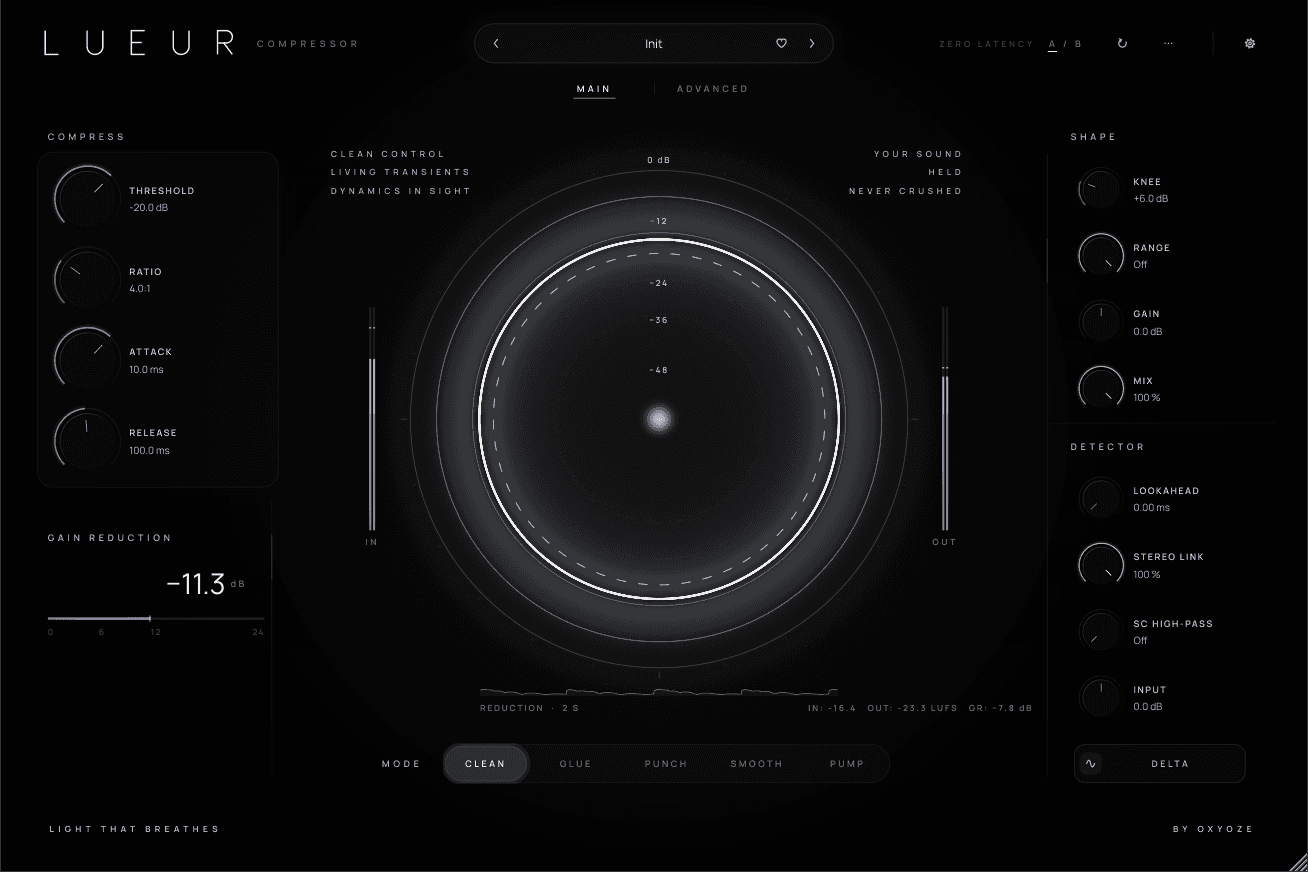Click the Stereo Link knob
Screen dimensions: 1308x872
(1100, 564)
